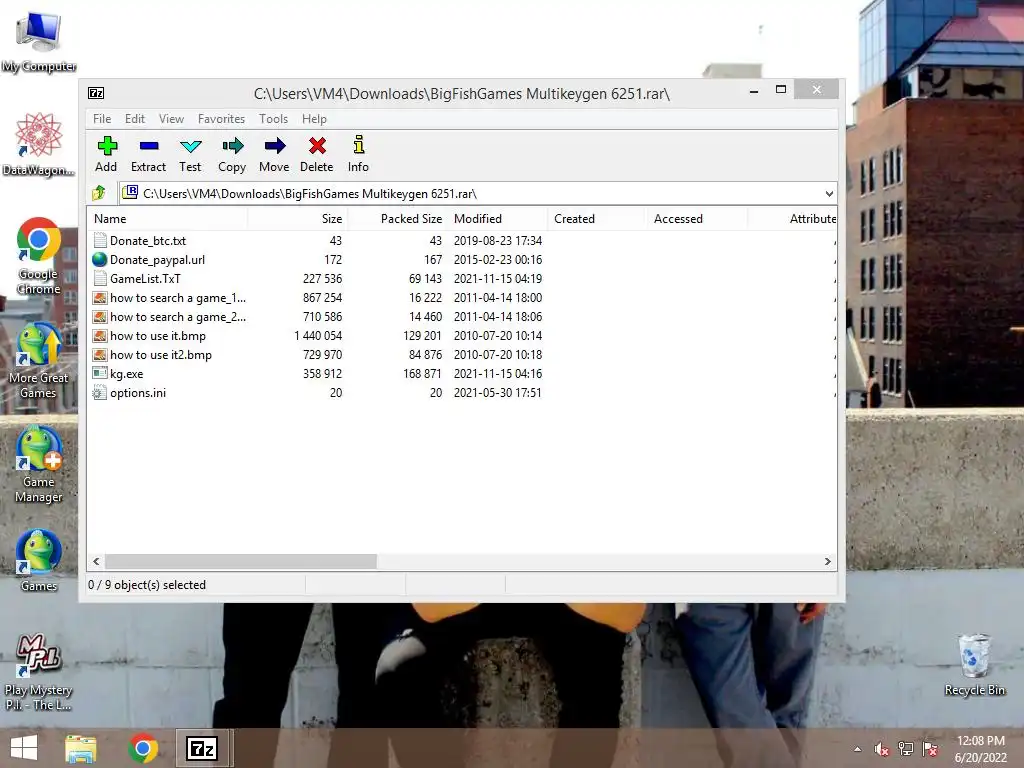Sort by the Name column header
Image resolution: width=1024 pixels, height=768 pixels.
coord(167,219)
